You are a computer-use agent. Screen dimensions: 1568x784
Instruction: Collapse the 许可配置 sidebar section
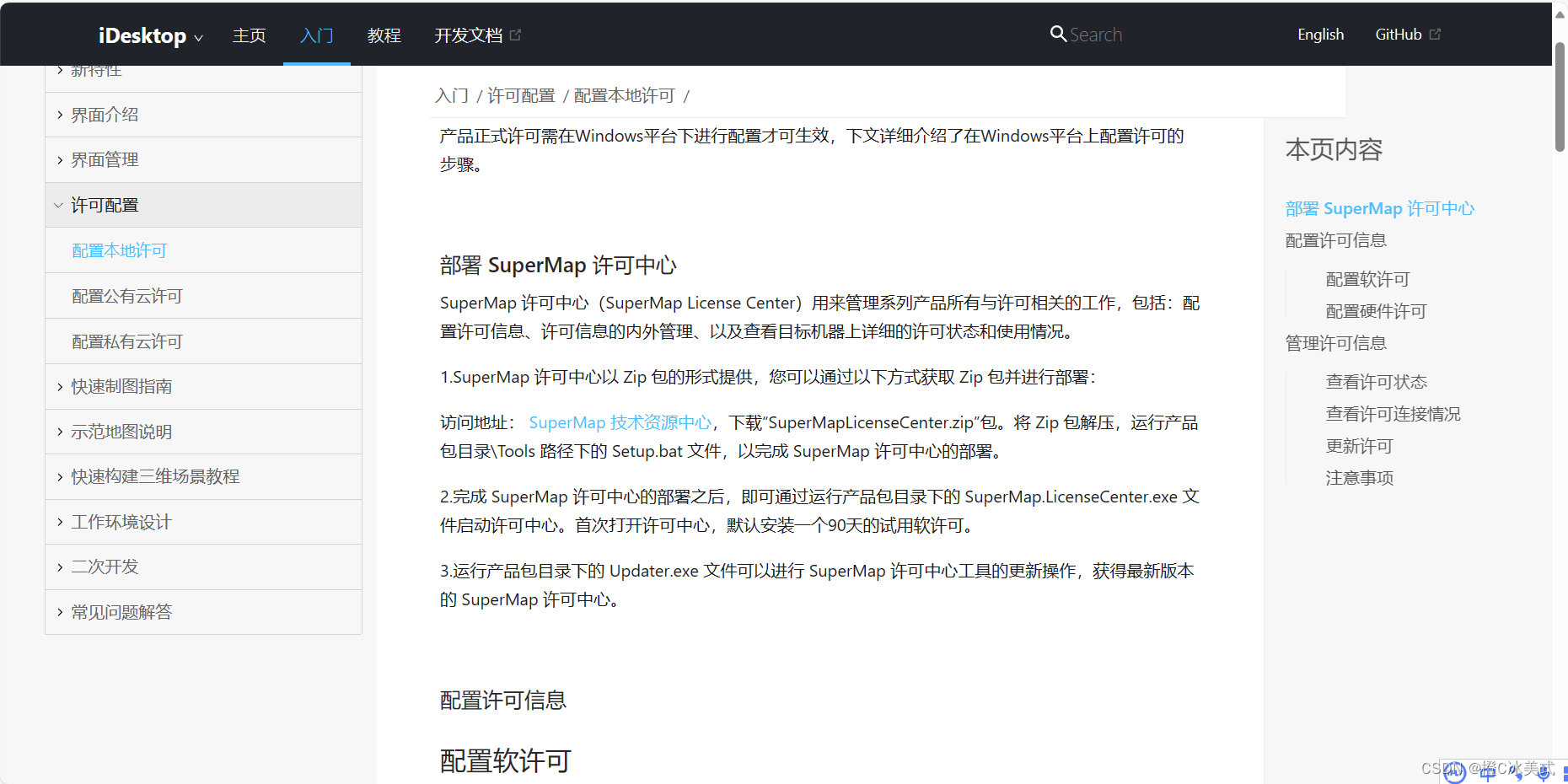click(105, 204)
